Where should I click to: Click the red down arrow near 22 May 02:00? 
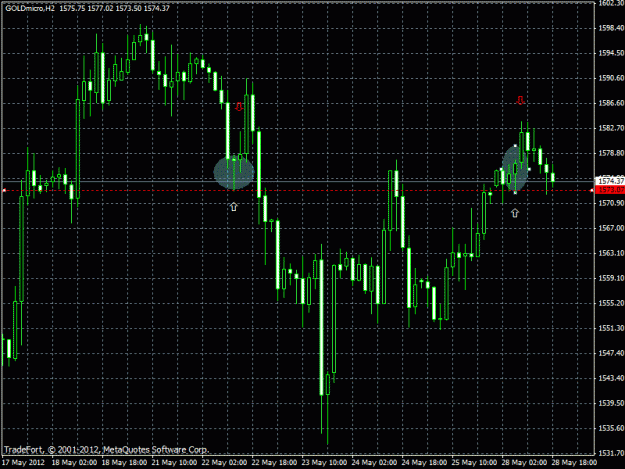[239, 106]
